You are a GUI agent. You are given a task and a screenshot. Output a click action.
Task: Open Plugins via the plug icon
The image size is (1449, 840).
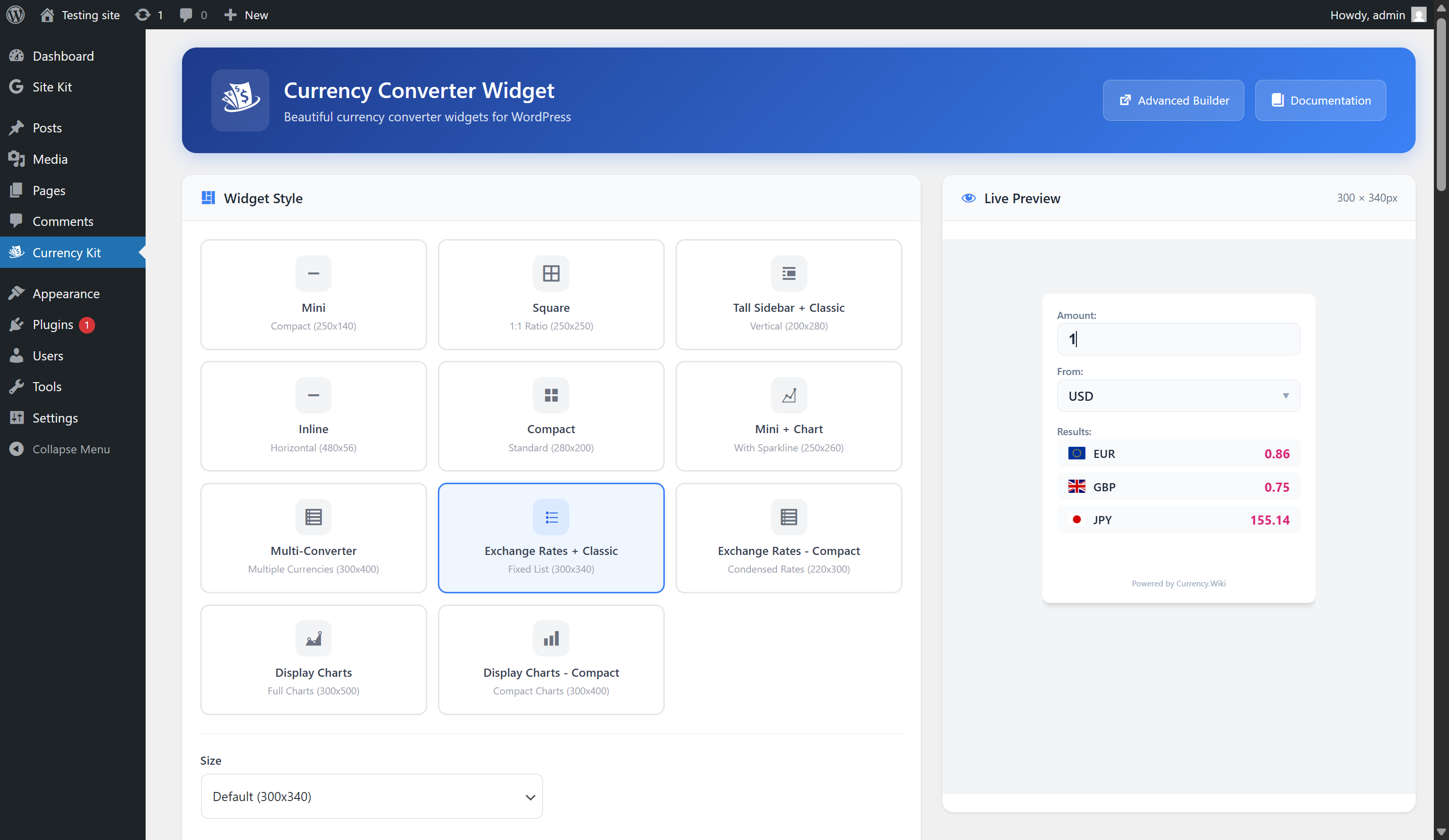pos(16,324)
